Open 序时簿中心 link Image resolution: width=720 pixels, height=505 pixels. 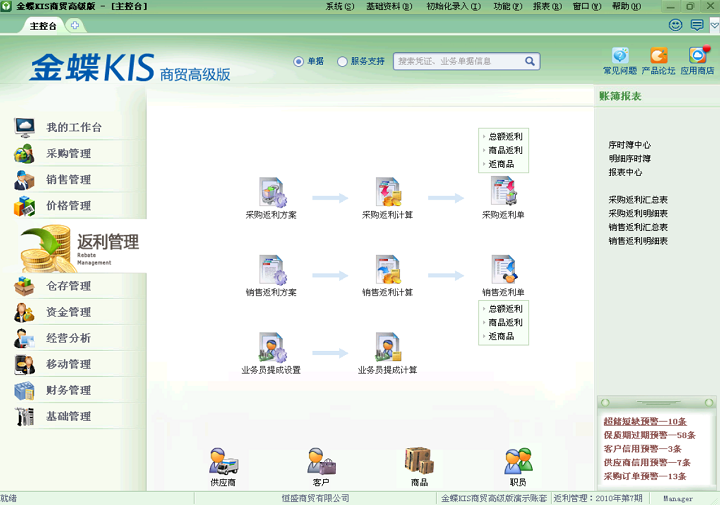pos(630,145)
